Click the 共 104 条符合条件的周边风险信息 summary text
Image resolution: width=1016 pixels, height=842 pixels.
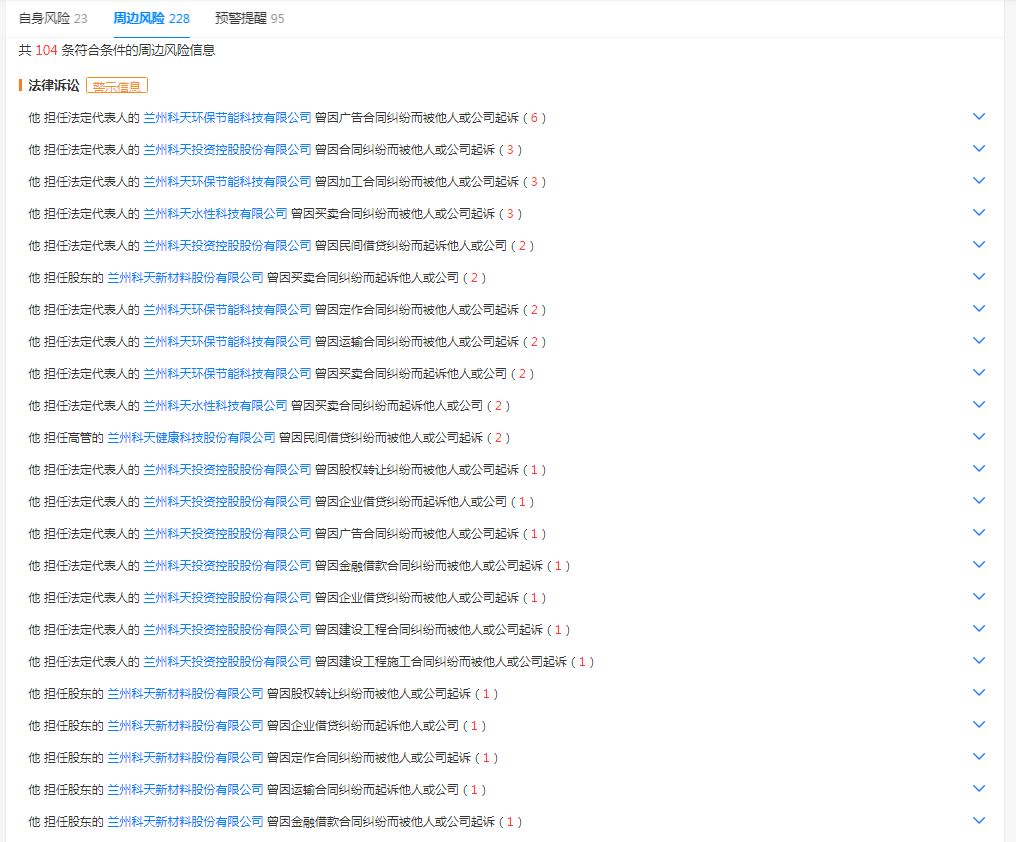[117, 51]
